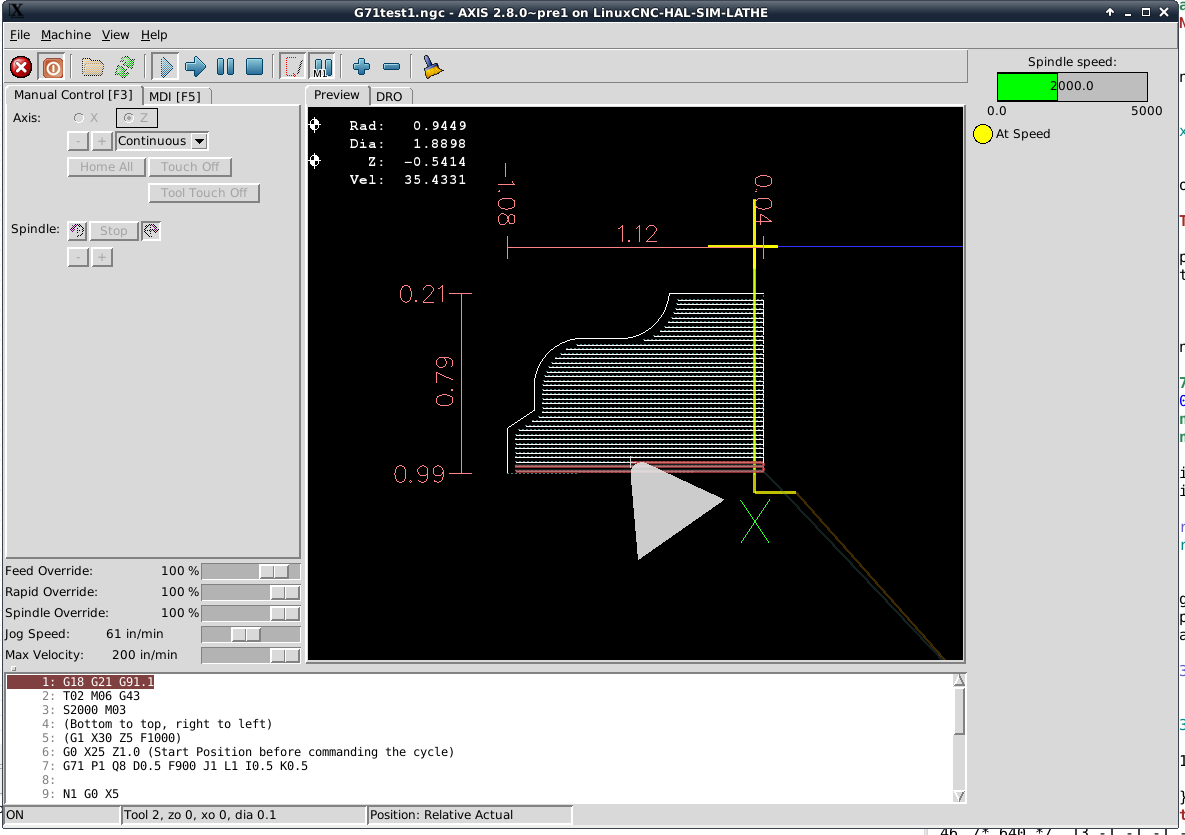Click status bar Tool 2 info
Viewport: 1185px width, 835px height.
243,815
